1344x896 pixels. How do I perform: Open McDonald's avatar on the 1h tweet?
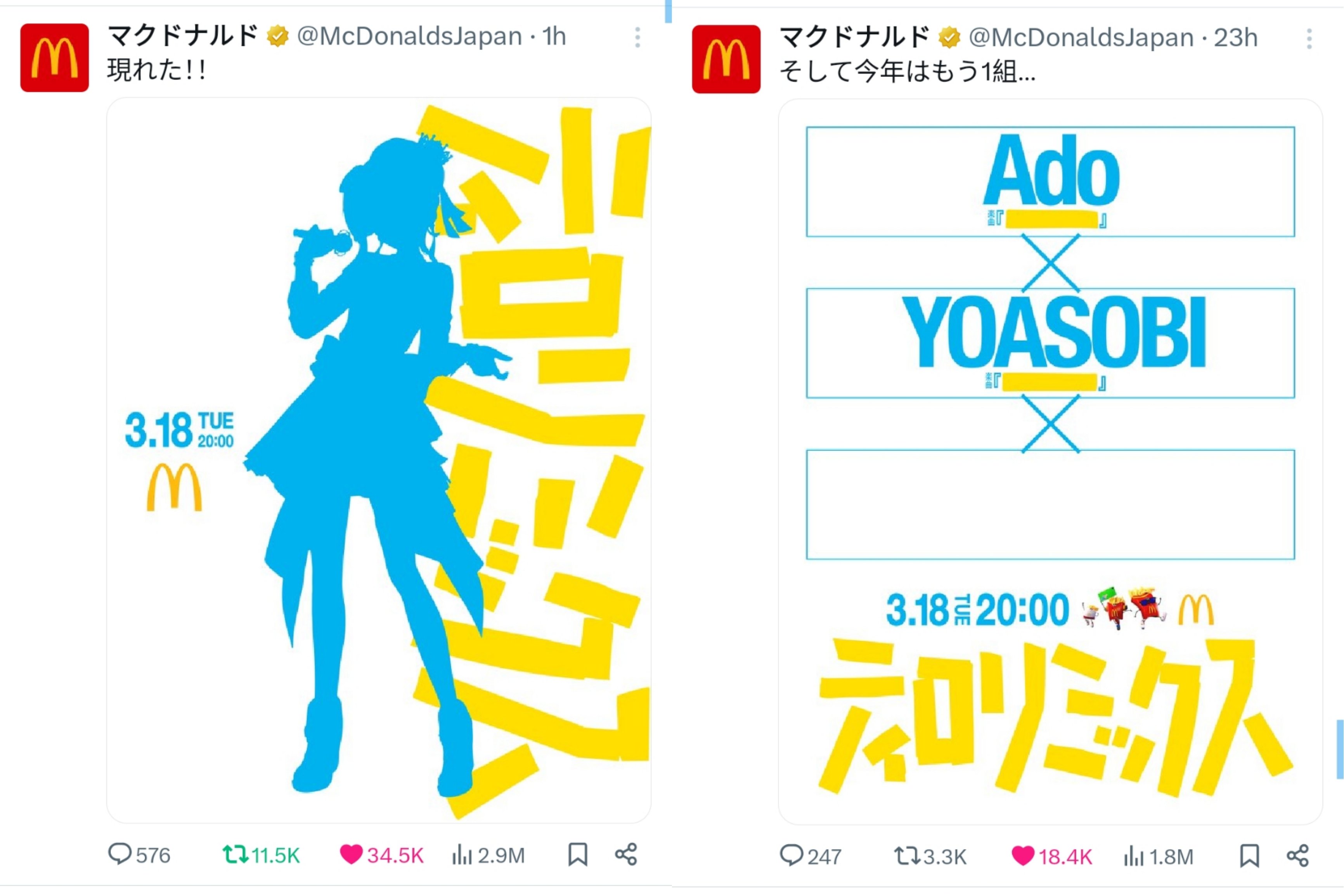[x=54, y=58]
